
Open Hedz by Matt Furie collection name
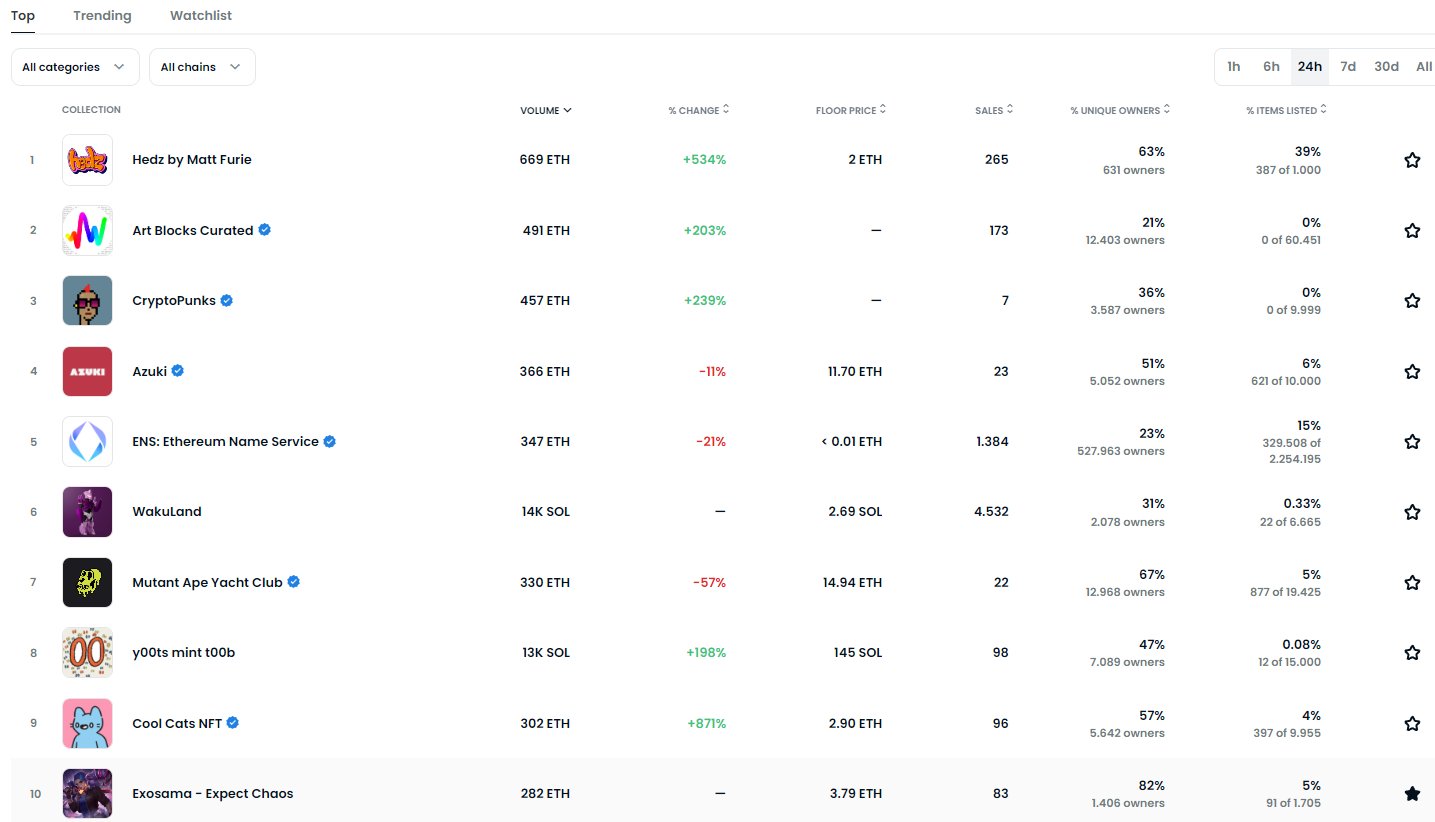pos(192,160)
